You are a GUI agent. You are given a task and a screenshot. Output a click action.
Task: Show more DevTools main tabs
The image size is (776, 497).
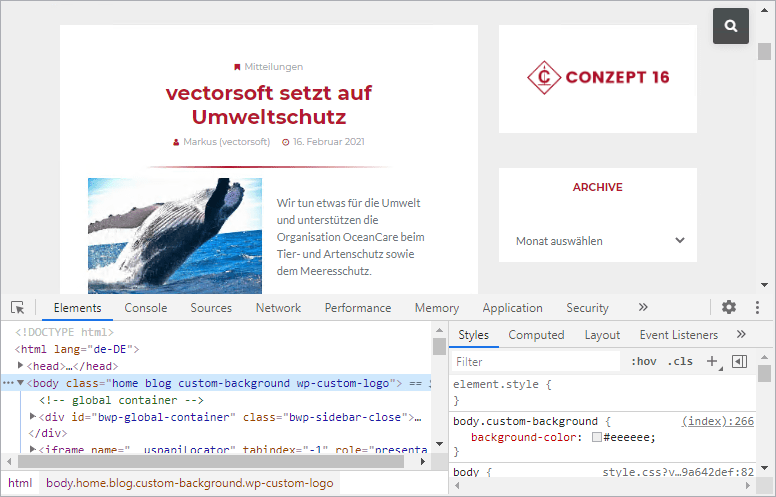pos(643,308)
